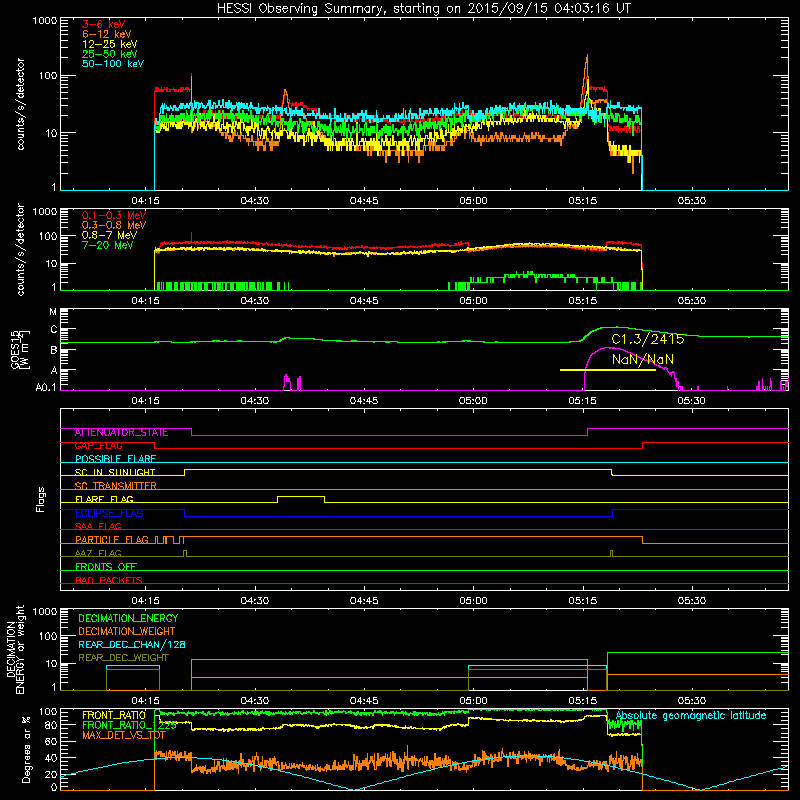Click the POSSIBLE_FLARE flag label
The image size is (800, 800).
[x=115, y=459]
